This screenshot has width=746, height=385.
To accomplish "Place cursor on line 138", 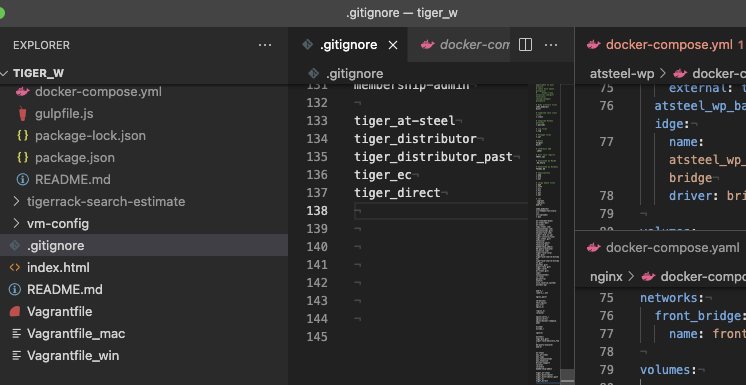I will tap(441, 211).
